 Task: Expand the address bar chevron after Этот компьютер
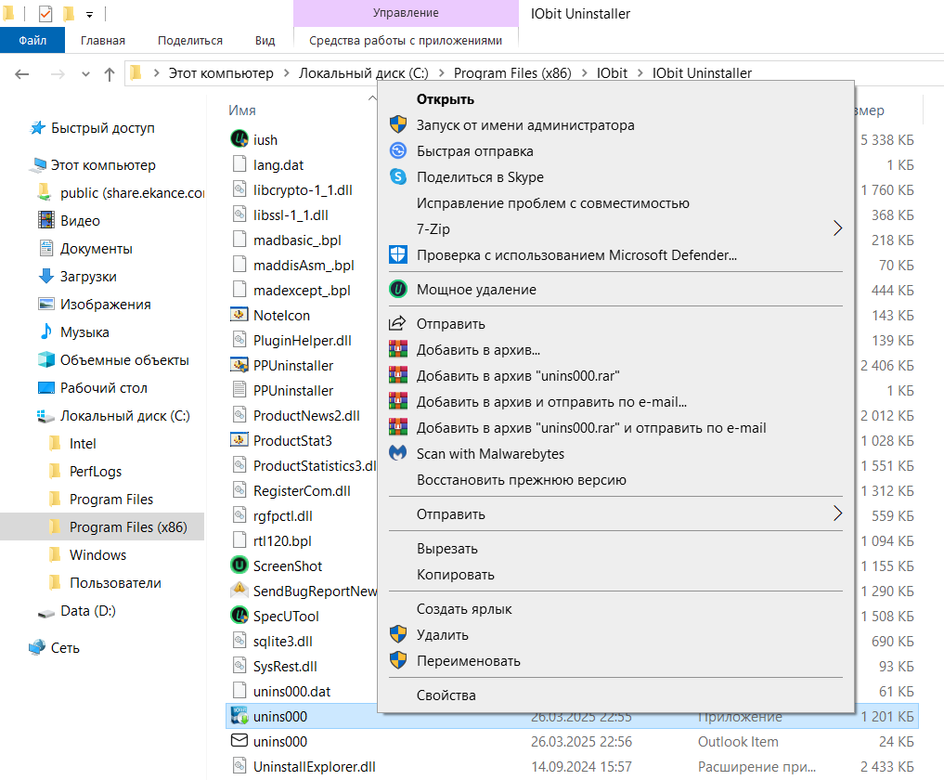click(x=287, y=73)
